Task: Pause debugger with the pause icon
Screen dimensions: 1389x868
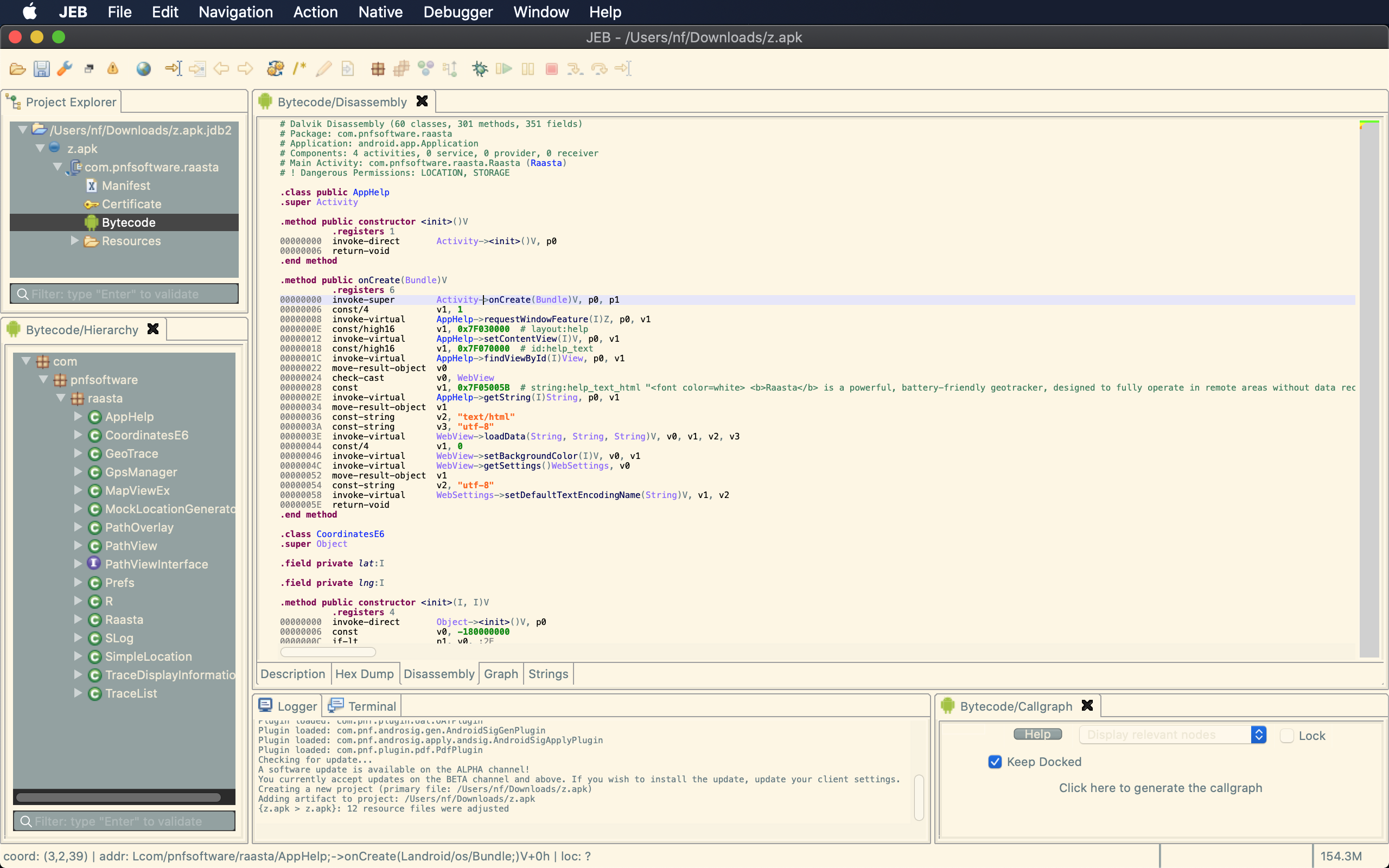Action: [528, 69]
